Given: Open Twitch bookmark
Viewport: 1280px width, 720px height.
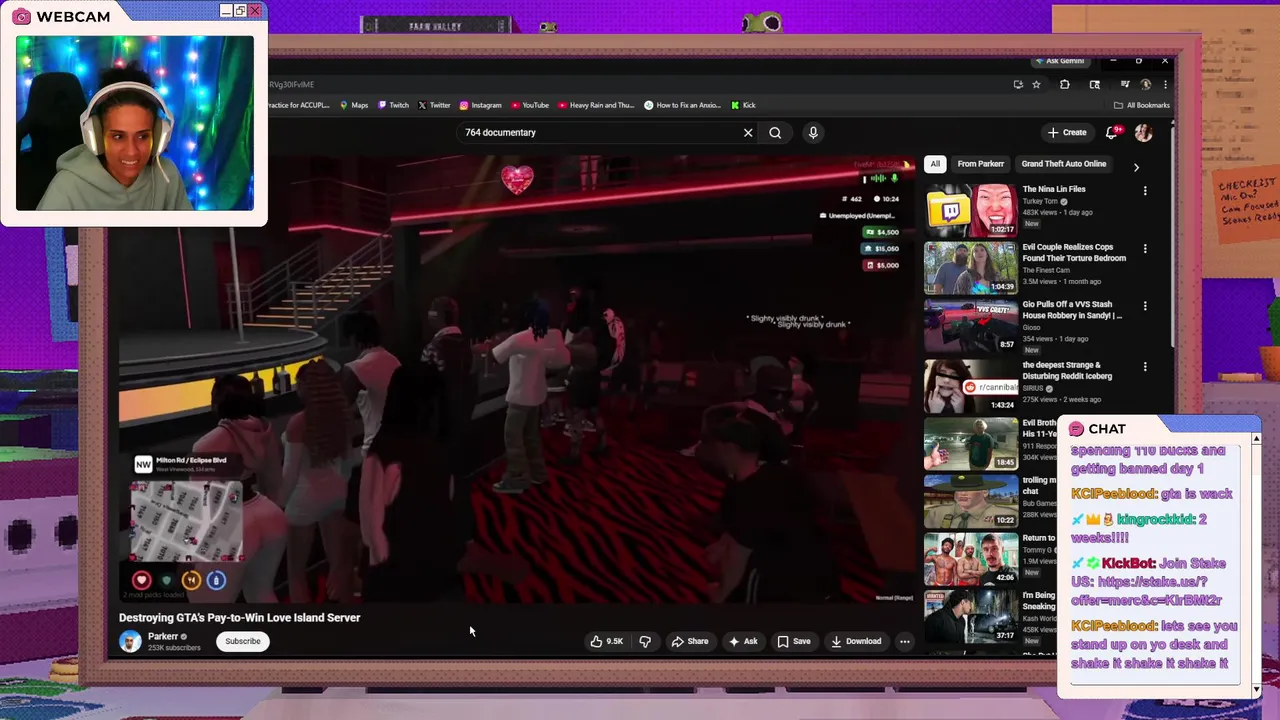Looking at the screenshot, I should (x=394, y=105).
